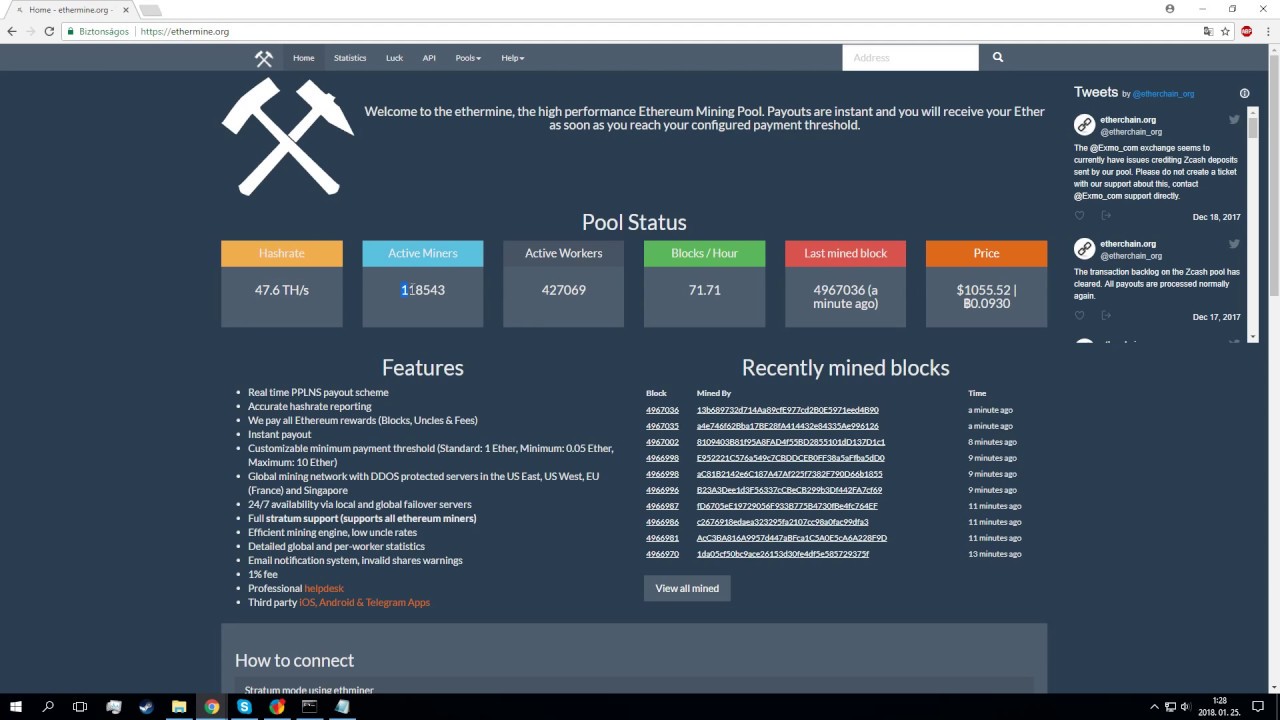1280x720 pixels.
Task: Click the Twitter info icon beside Tweets
Action: 1245,93
